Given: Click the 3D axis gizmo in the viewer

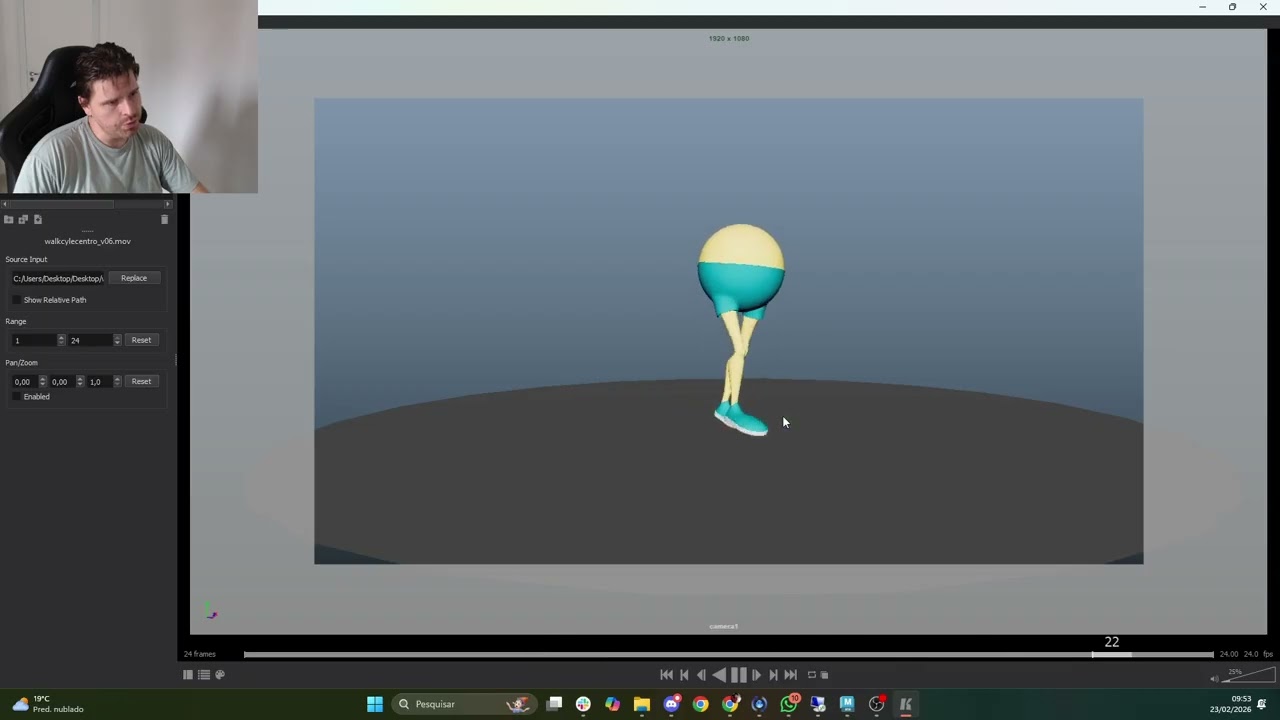Looking at the screenshot, I should coord(210,612).
